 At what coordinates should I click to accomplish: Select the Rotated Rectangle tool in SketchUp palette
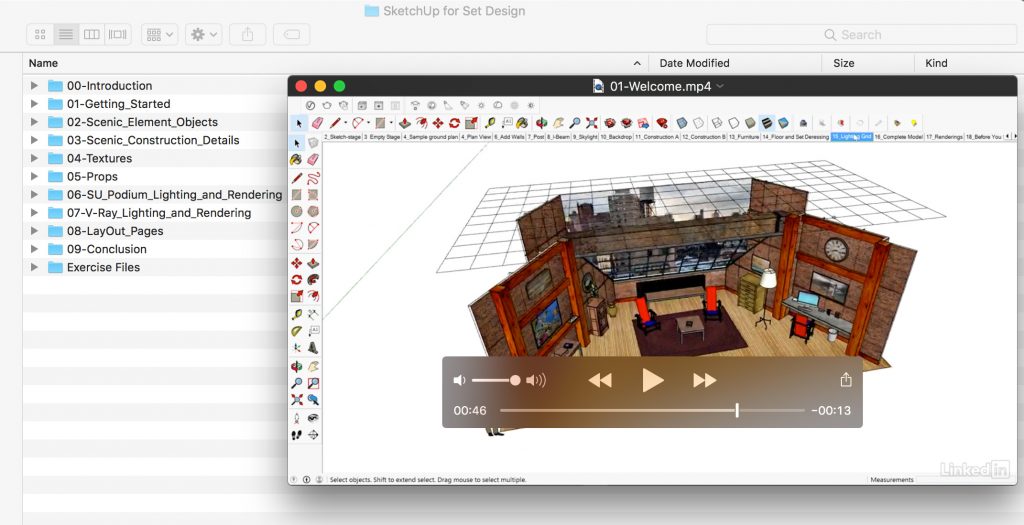[x=313, y=195]
